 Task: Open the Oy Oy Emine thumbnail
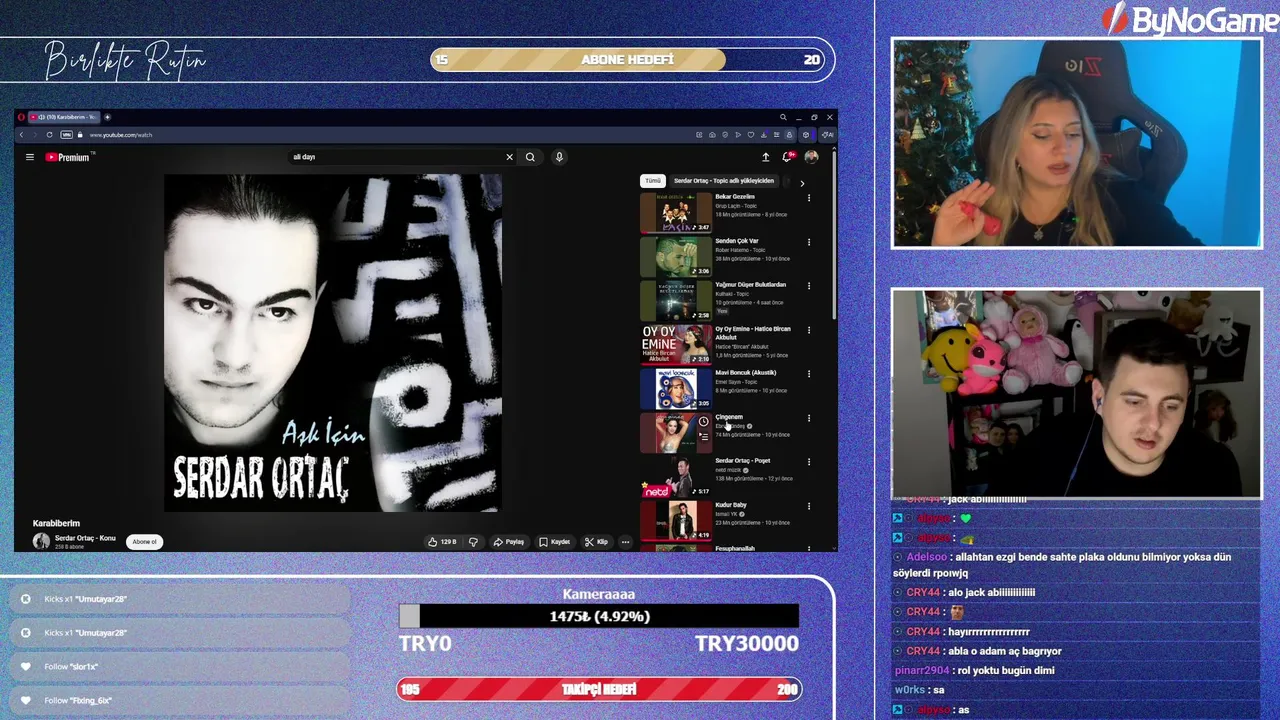pyautogui.click(x=676, y=345)
